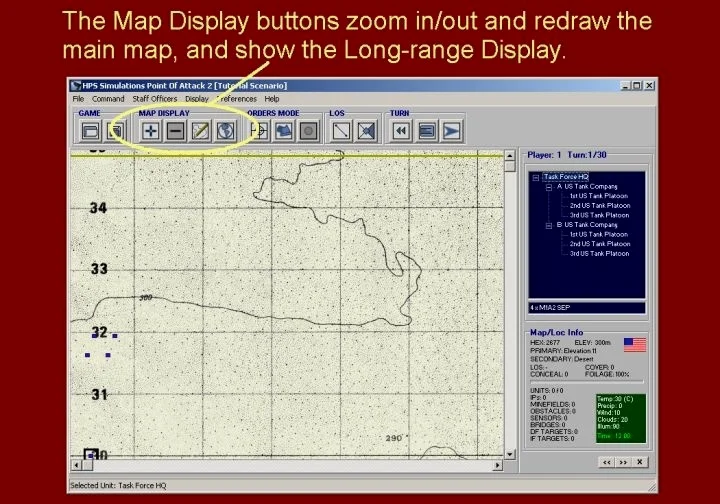Click the US flag in Map/Loc Info
The height and width of the screenshot is (504, 720).
coord(635,345)
